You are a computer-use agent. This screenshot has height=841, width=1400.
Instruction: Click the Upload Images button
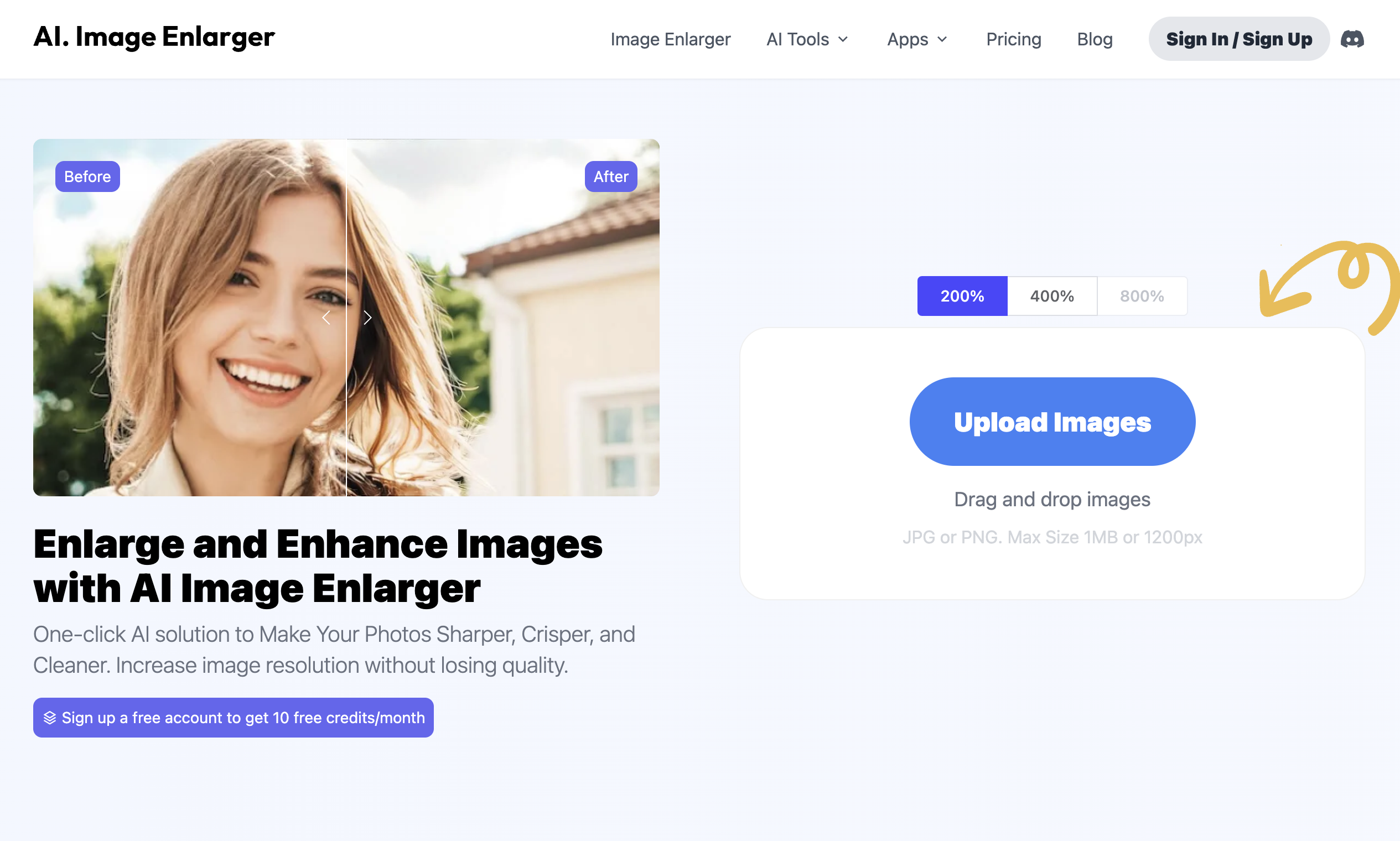pyautogui.click(x=1052, y=421)
